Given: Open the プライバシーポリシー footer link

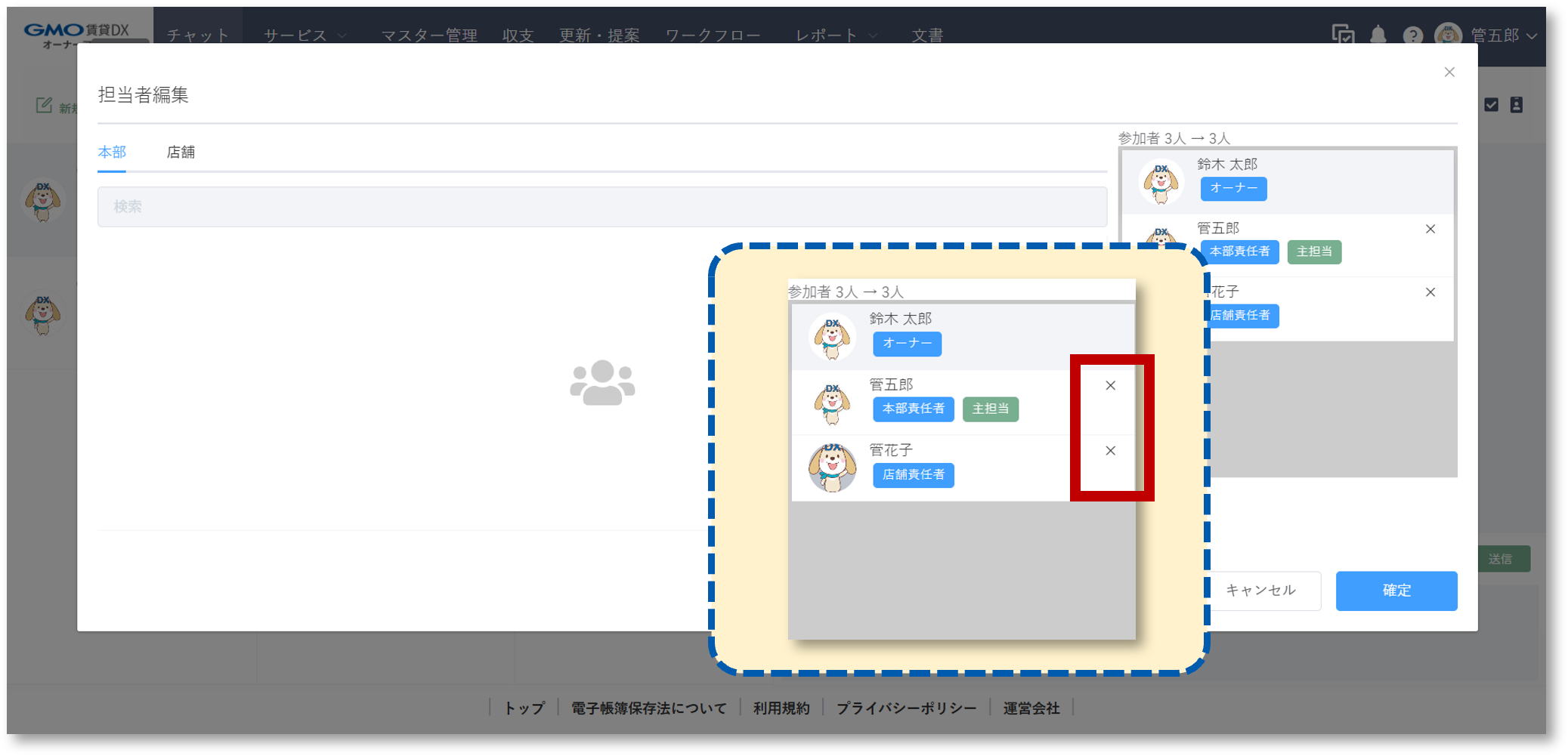Looking at the screenshot, I should pos(906,708).
